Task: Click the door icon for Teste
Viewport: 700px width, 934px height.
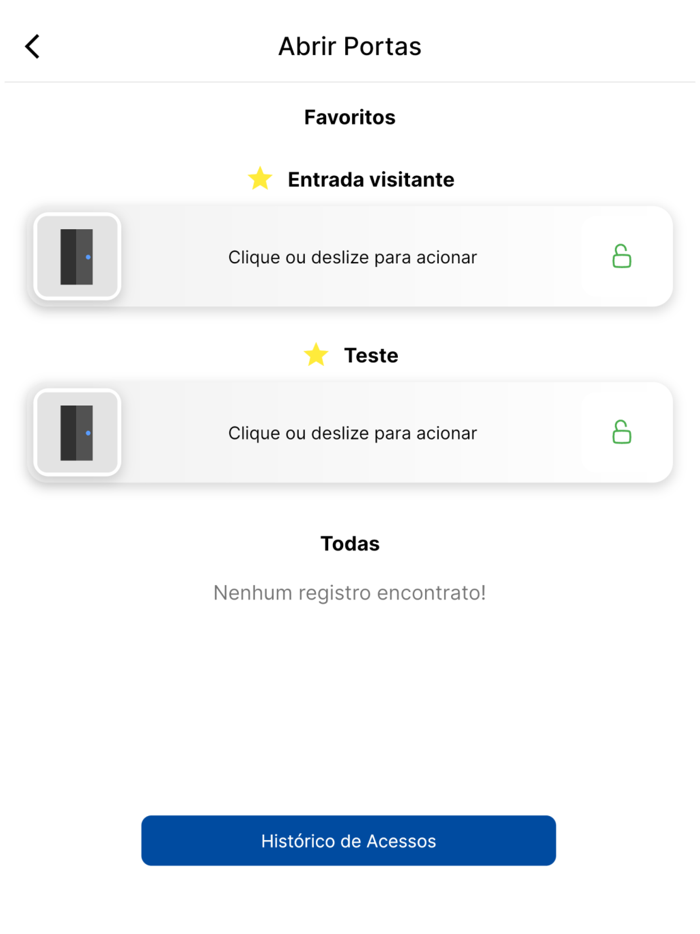Action: (x=77, y=432)
